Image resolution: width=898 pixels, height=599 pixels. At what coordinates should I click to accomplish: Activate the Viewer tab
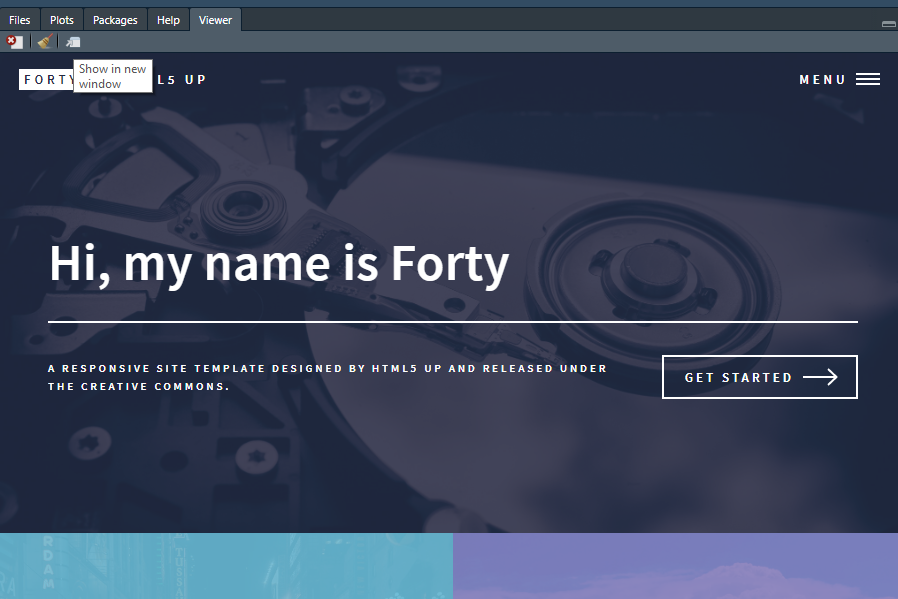pyautogui.click(x=215, y=20)
